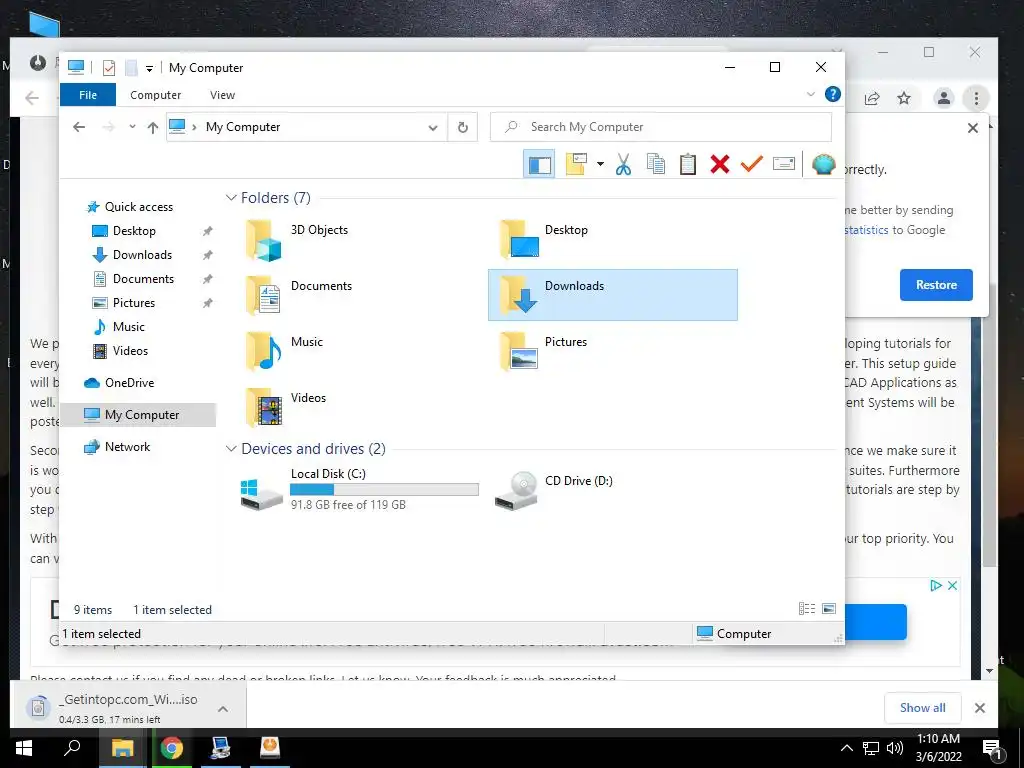
Task: Switch to Details view layout
Action: coord(807,609)
